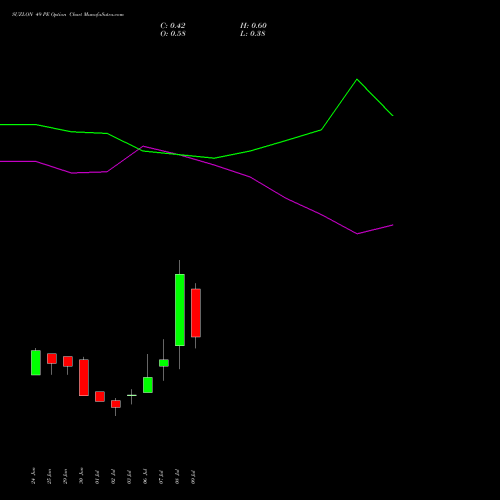Click the high value H: 0.60
Image resolution: width=500 pixels, height=500 pixels.
(253, 26)
